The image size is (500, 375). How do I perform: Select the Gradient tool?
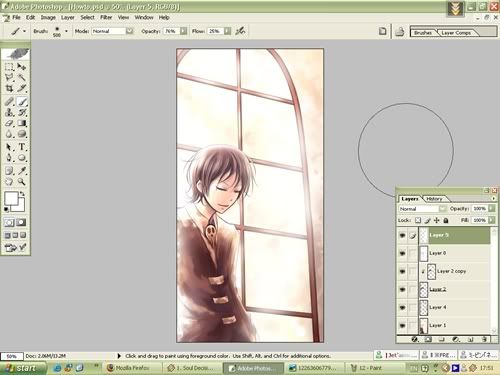(x=22, y=123)
